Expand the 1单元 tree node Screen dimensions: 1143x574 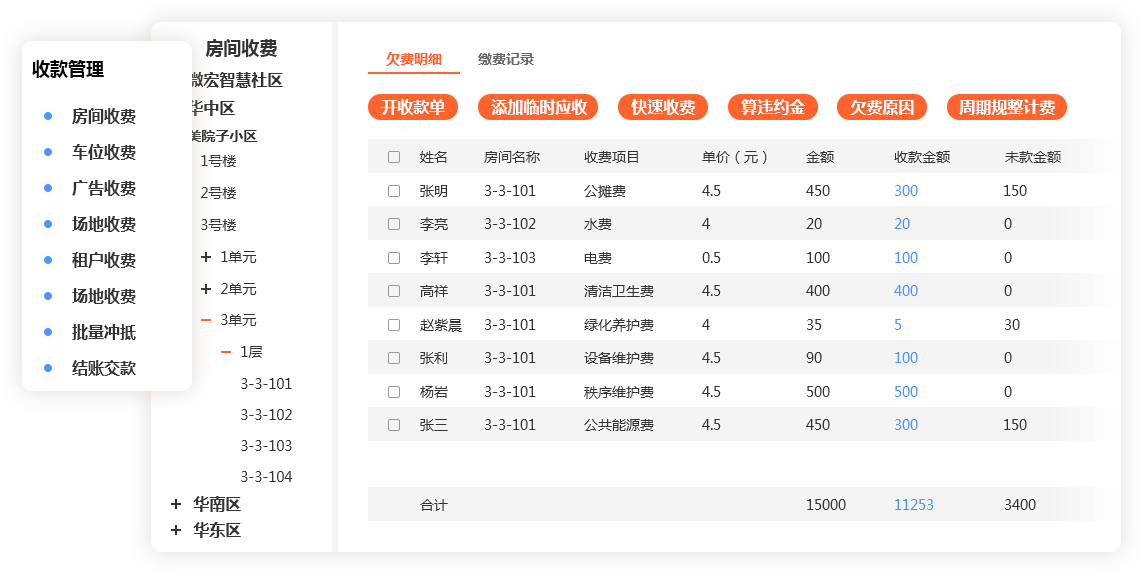pyautogui.click(x=206, y=257)
